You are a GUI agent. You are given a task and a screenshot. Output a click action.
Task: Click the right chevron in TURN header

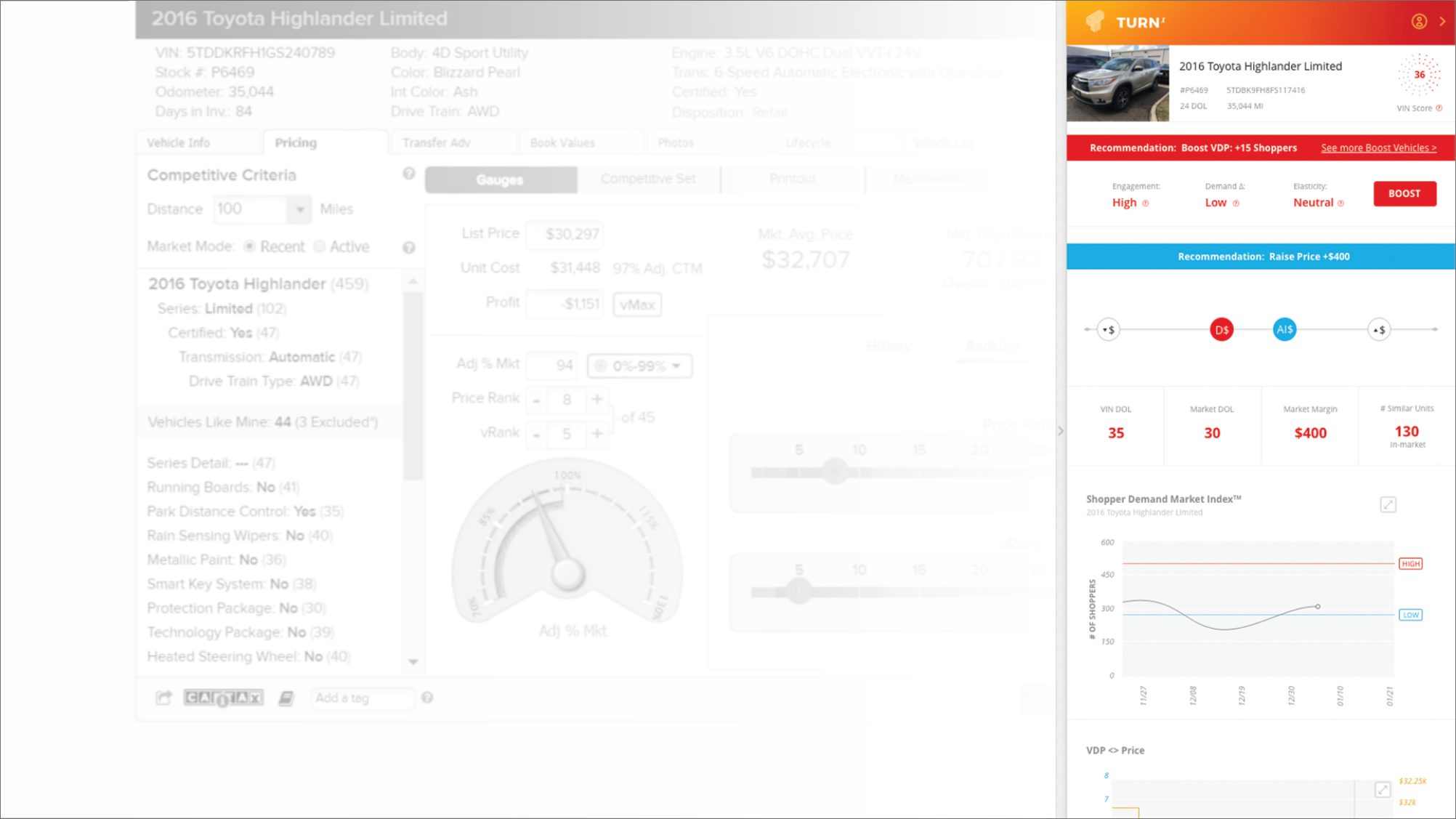tap(1442, 22)
